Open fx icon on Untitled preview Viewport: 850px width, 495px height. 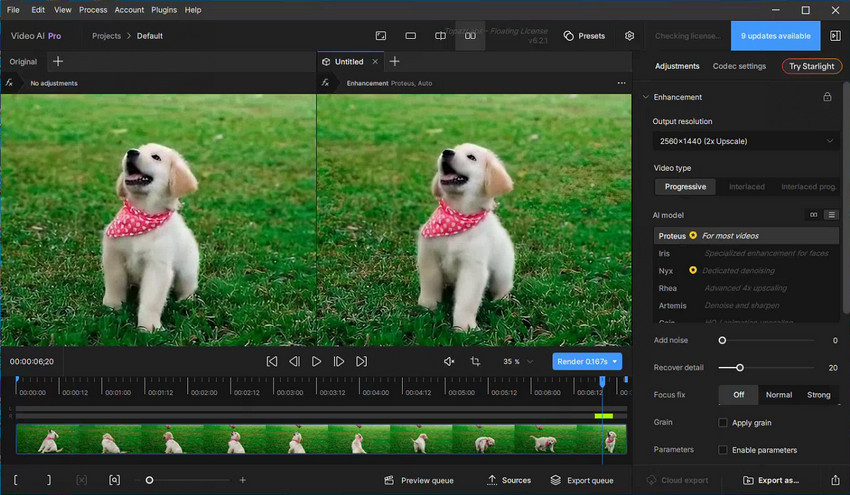click(x=325, y=83)
